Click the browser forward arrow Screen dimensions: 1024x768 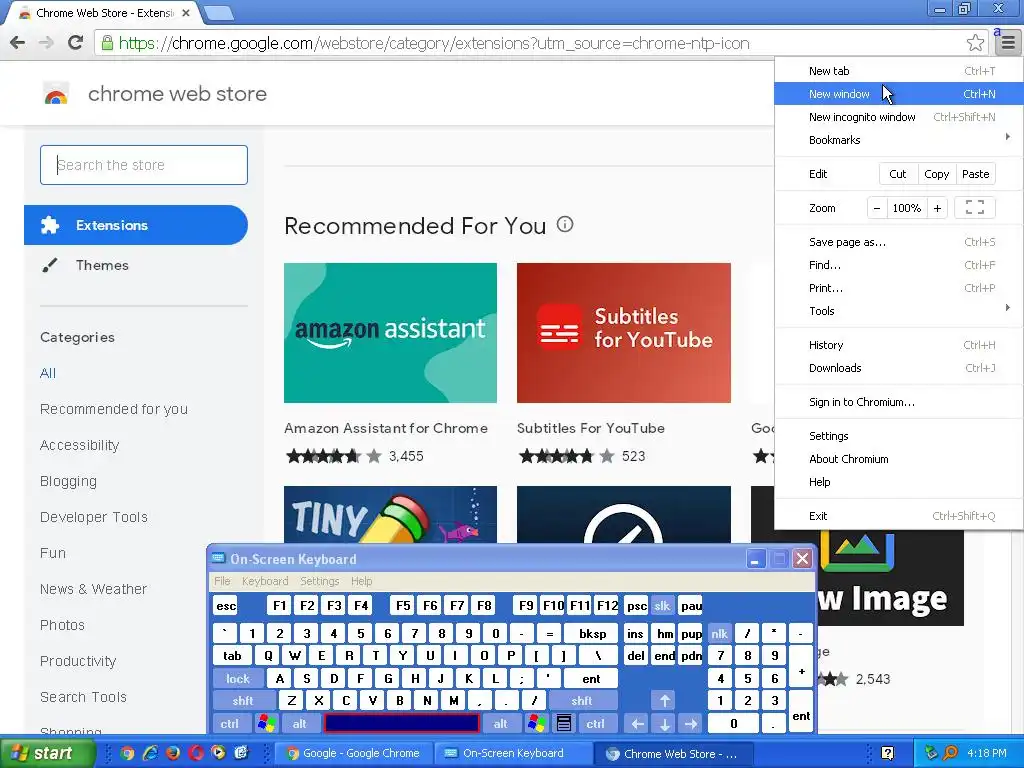pyautogui.click(x=46, y=43)
